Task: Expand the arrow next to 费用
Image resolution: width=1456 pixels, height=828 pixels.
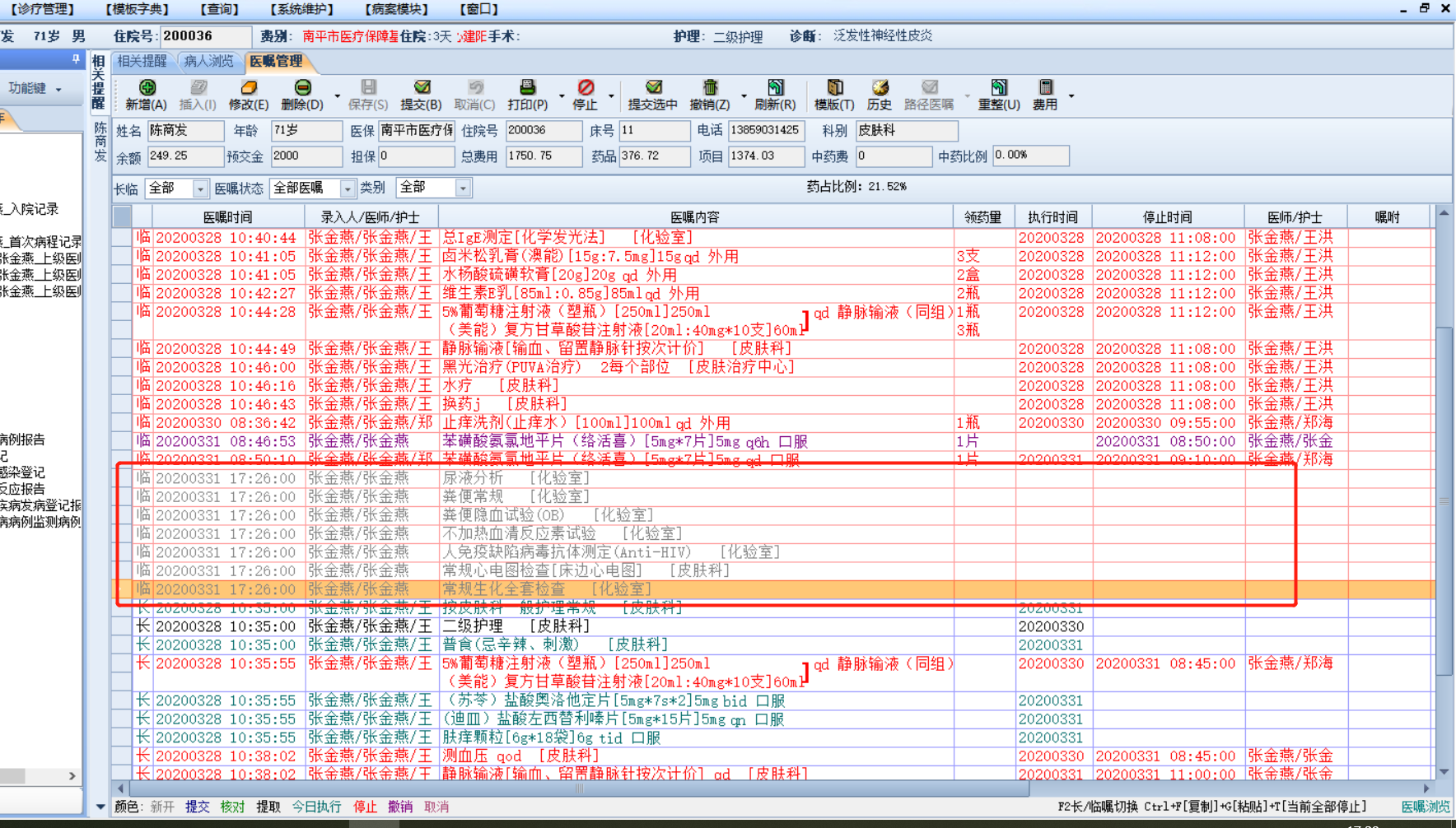Action: coord(1071,95)
